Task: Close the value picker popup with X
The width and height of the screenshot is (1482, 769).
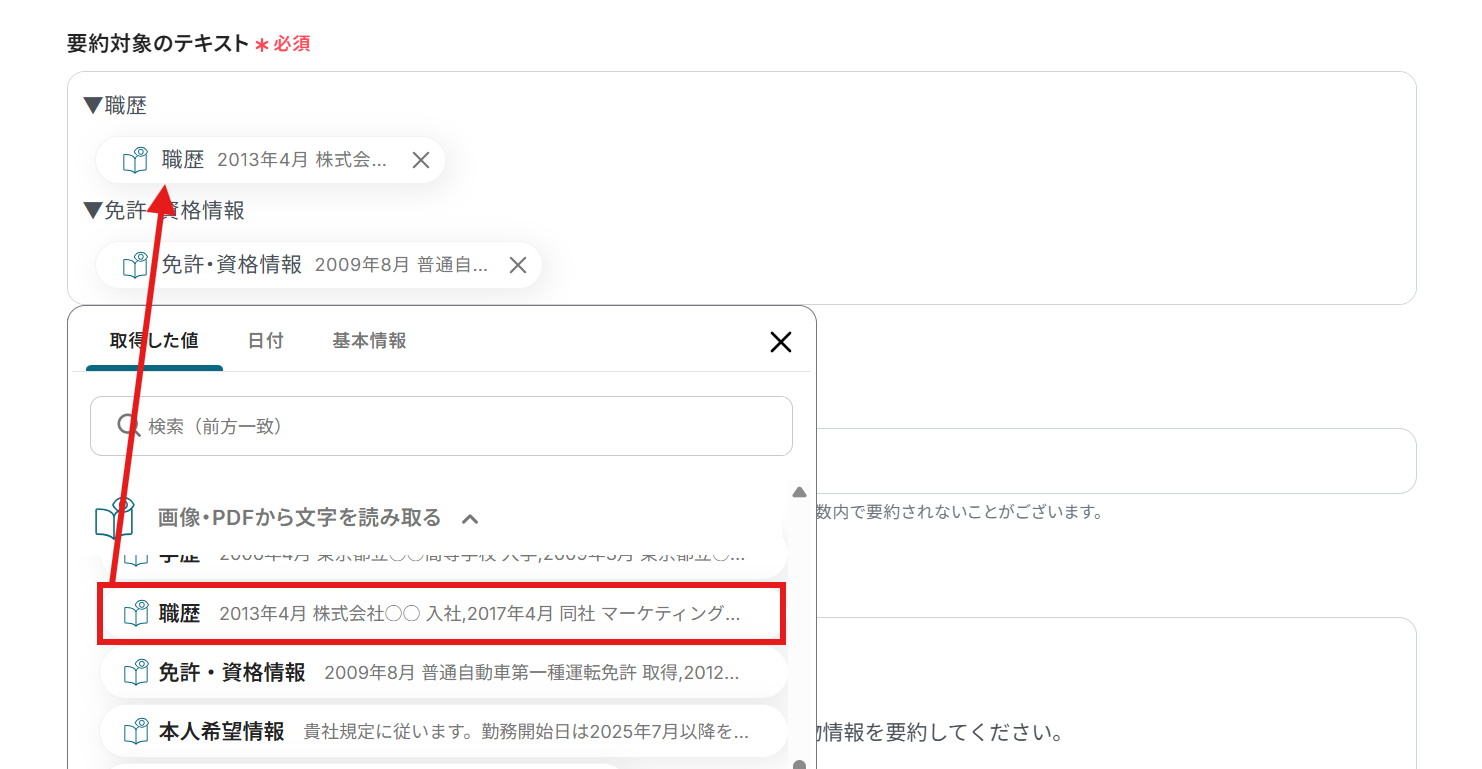Action: (781, 342)
